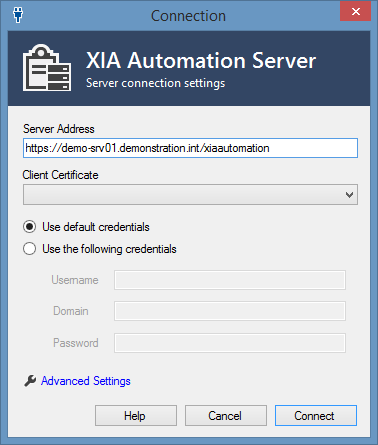Focus the Server Address field
The image size is (378, 445).
tap(190, 148)
